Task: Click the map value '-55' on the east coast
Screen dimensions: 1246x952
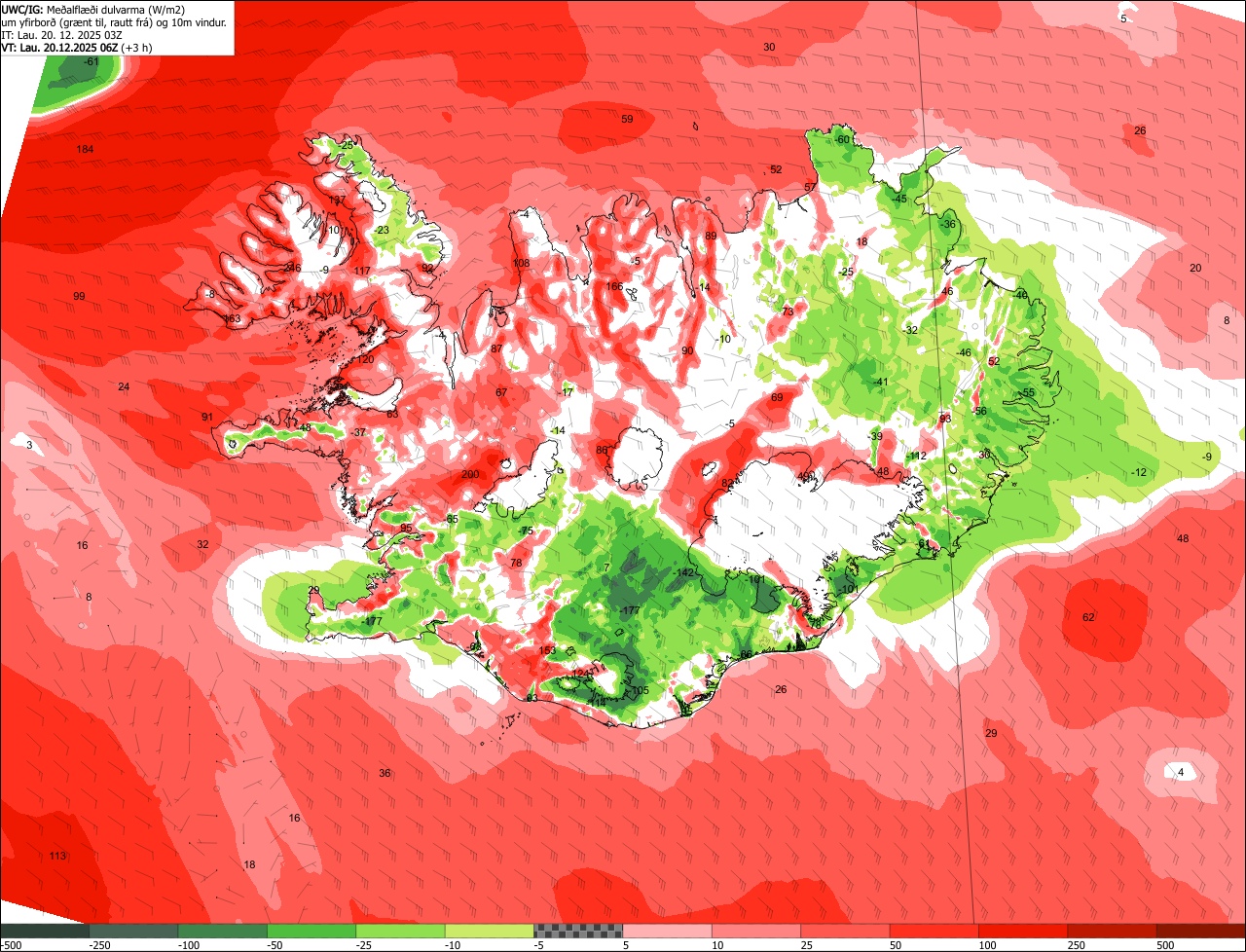Action: [x=1027, y=392]
